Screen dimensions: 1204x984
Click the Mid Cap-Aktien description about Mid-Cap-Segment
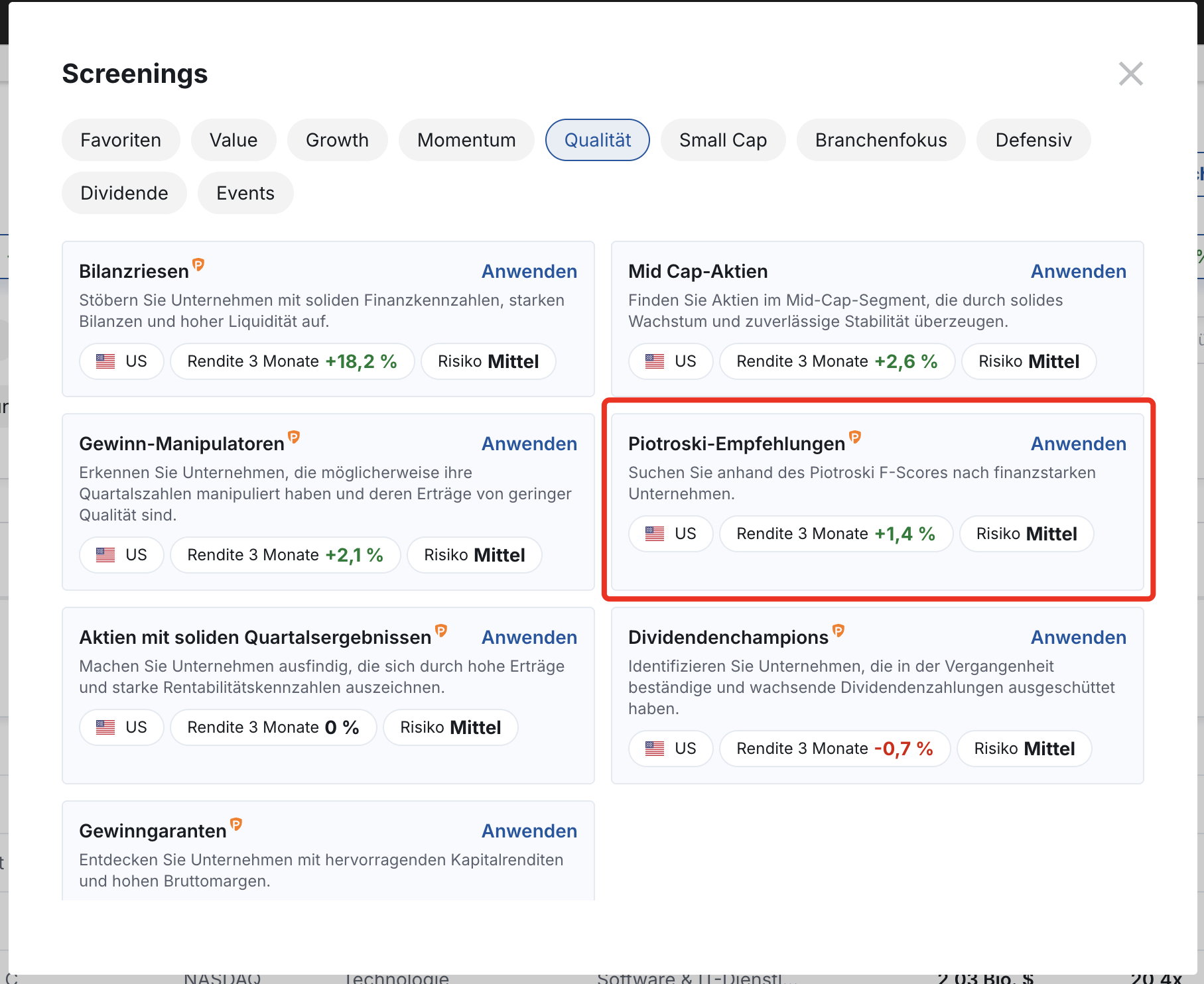tap(845, 311)
